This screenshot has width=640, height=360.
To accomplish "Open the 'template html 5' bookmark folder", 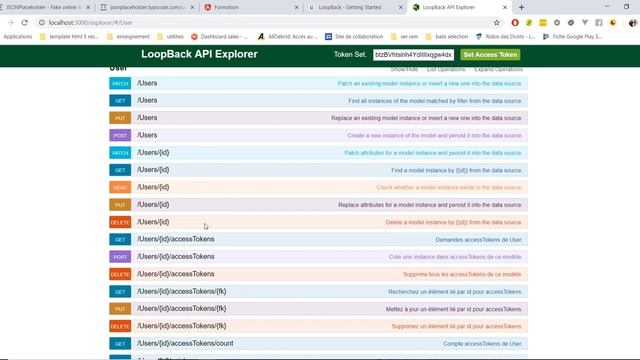I will (69, 37).
